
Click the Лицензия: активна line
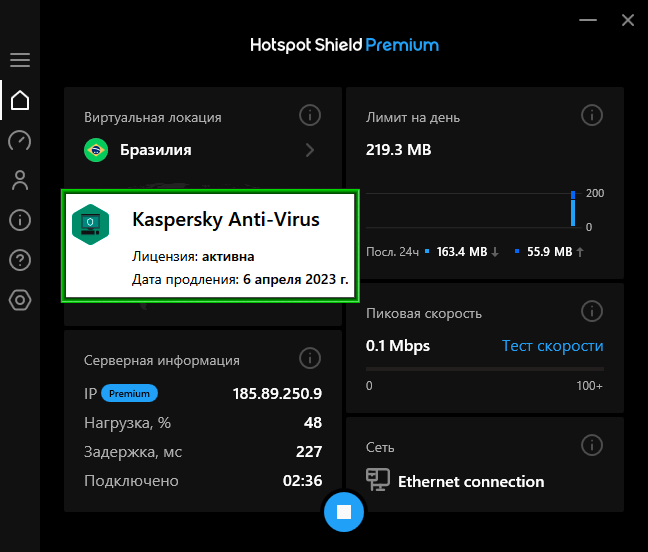(x=193, y=257)
